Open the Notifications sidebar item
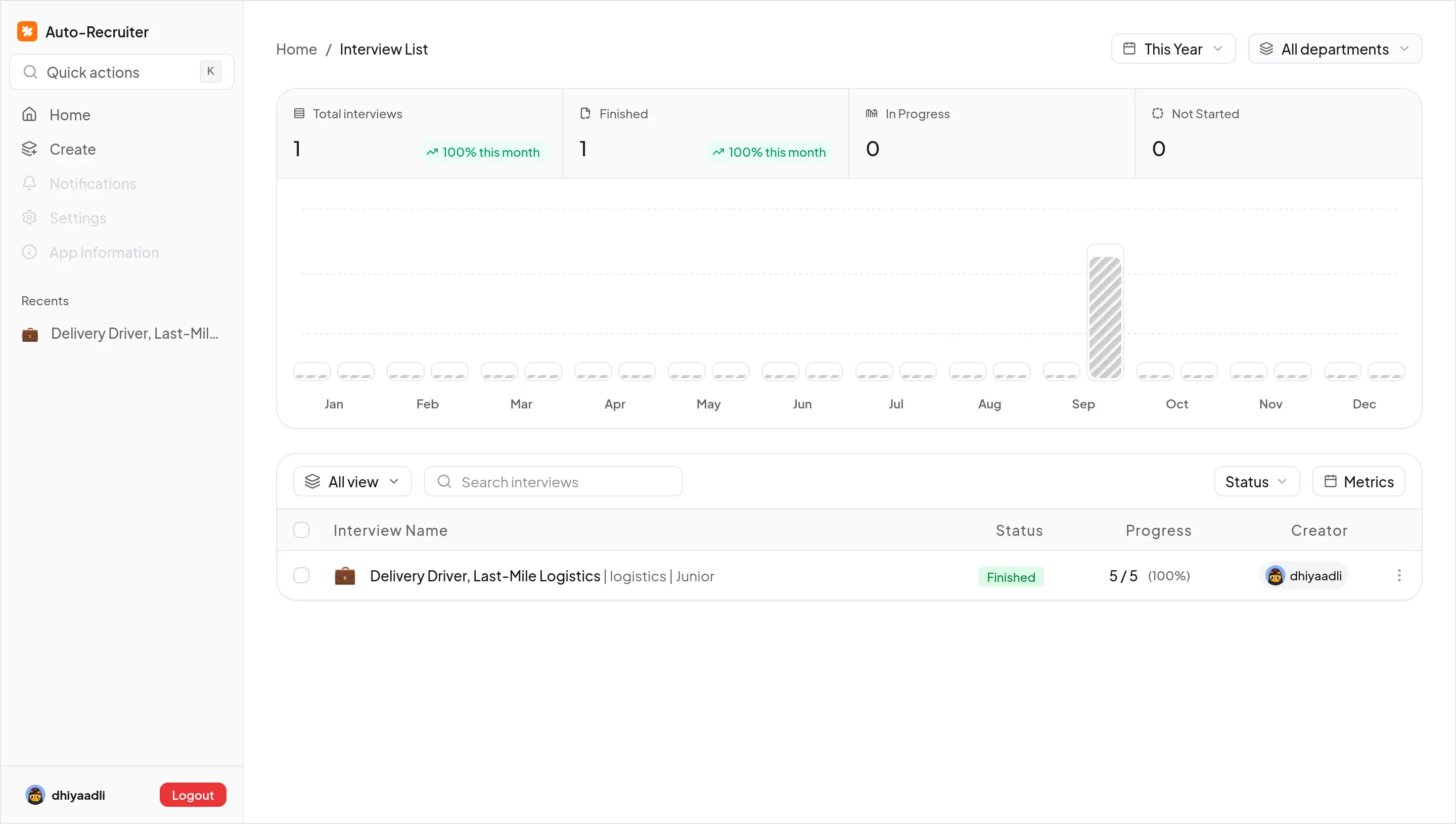This screenshot has height=824, width=1456. pyautogui.click(x=122, y=184)
